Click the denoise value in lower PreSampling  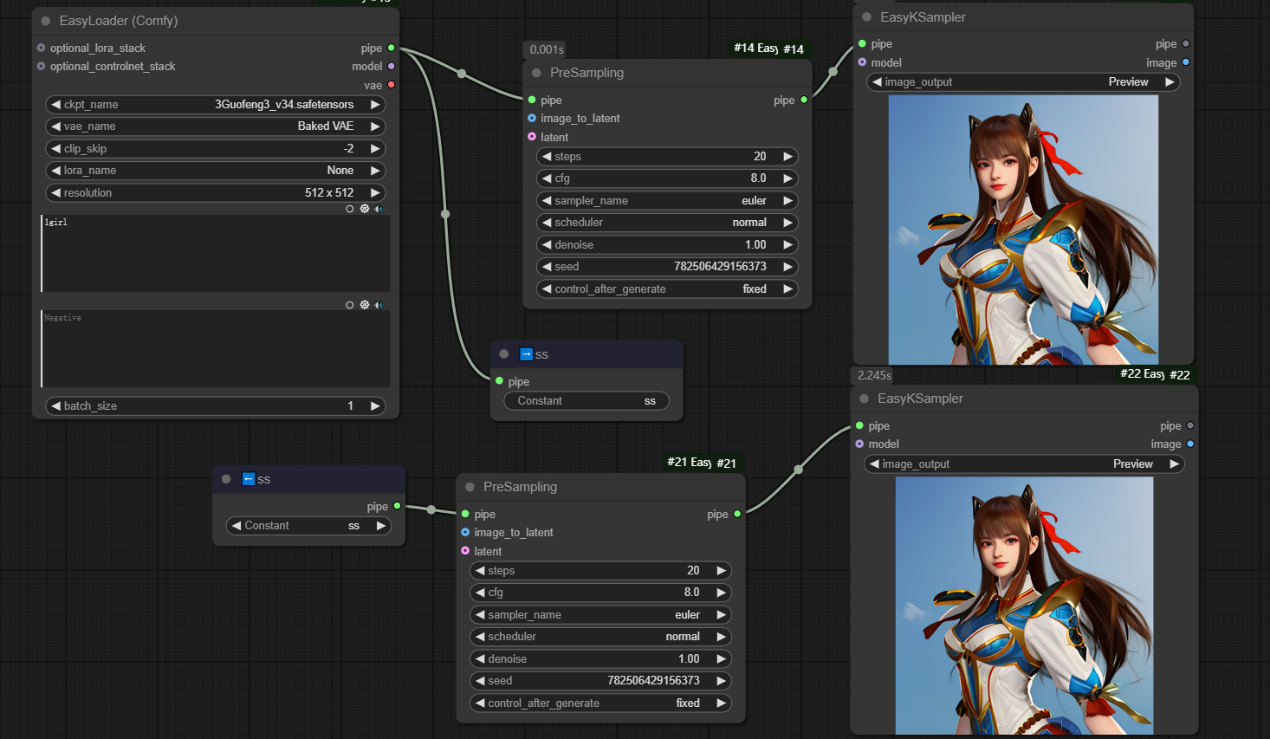pos(689,659)
